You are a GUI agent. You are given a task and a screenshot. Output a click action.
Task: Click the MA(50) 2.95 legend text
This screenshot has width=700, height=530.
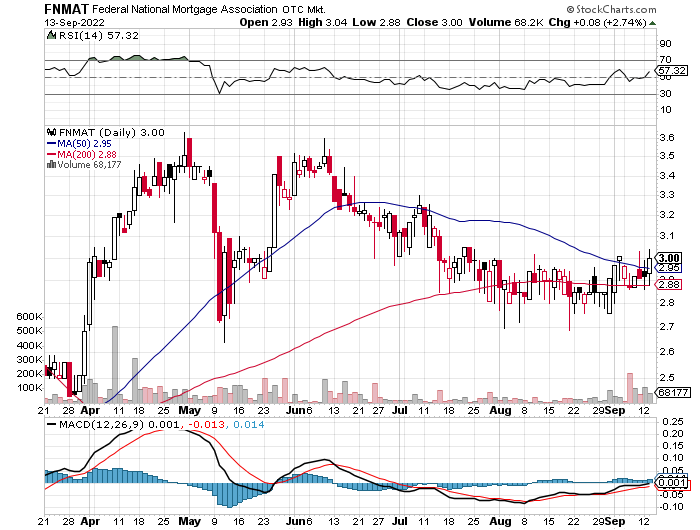click(x=84, y=143)
